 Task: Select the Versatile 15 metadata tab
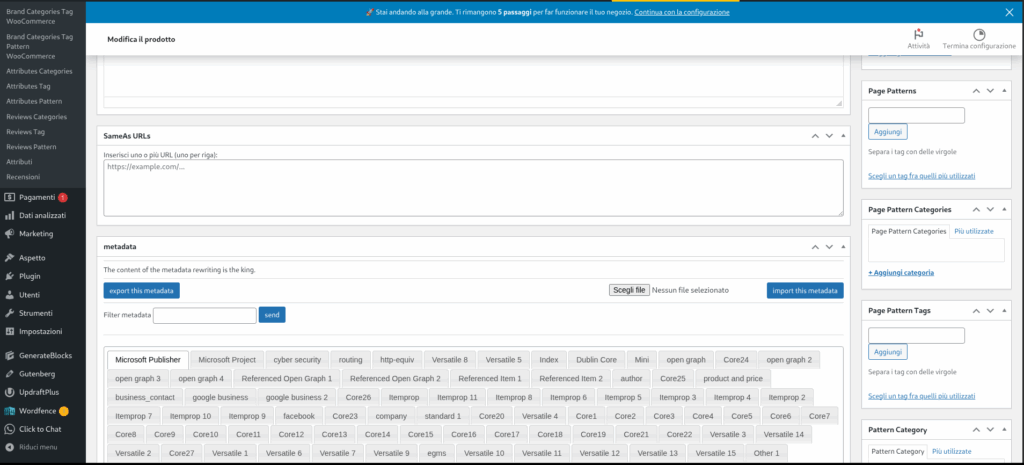716,453
